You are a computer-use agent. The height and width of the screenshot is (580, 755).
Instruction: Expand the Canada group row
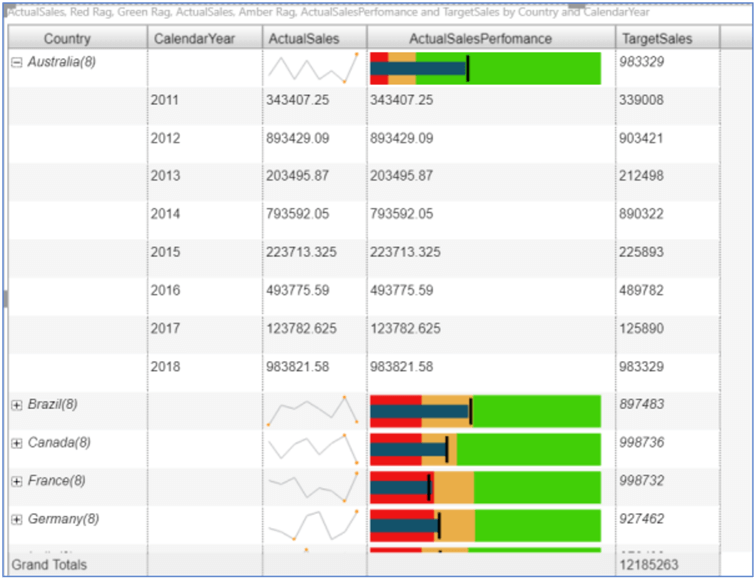tap(16, 443)
